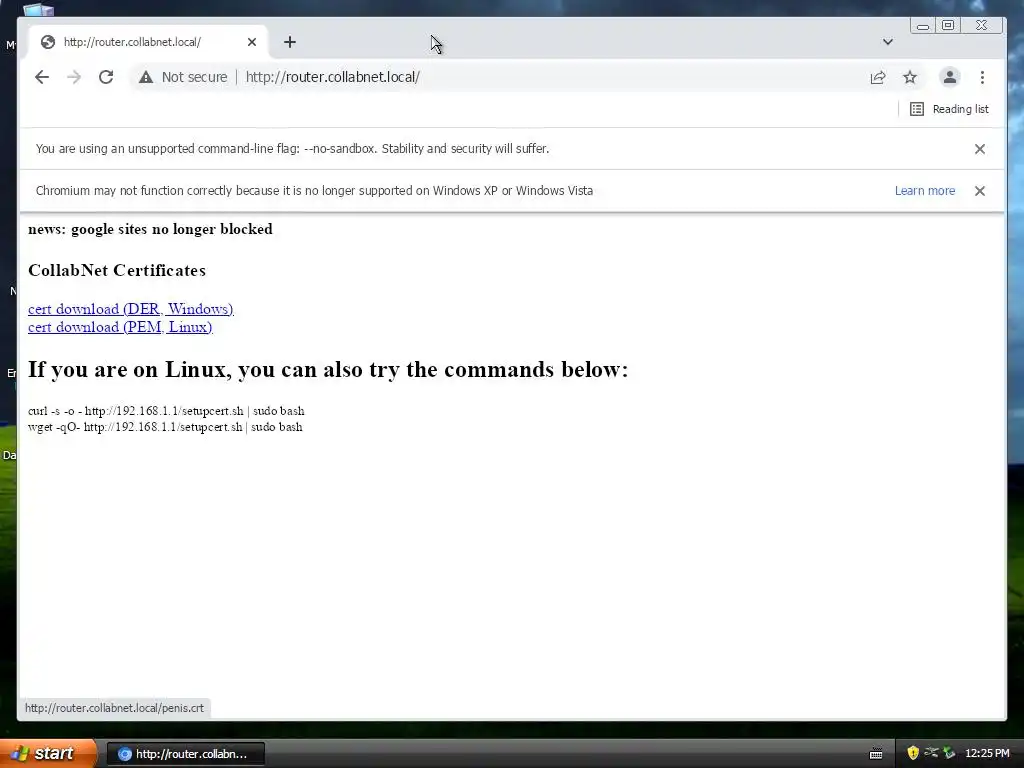Image resolution: width=1024 pixels, height=768 pixels.
Task: Click the safely remove hardware tray icon
Action: coord(950,753)
